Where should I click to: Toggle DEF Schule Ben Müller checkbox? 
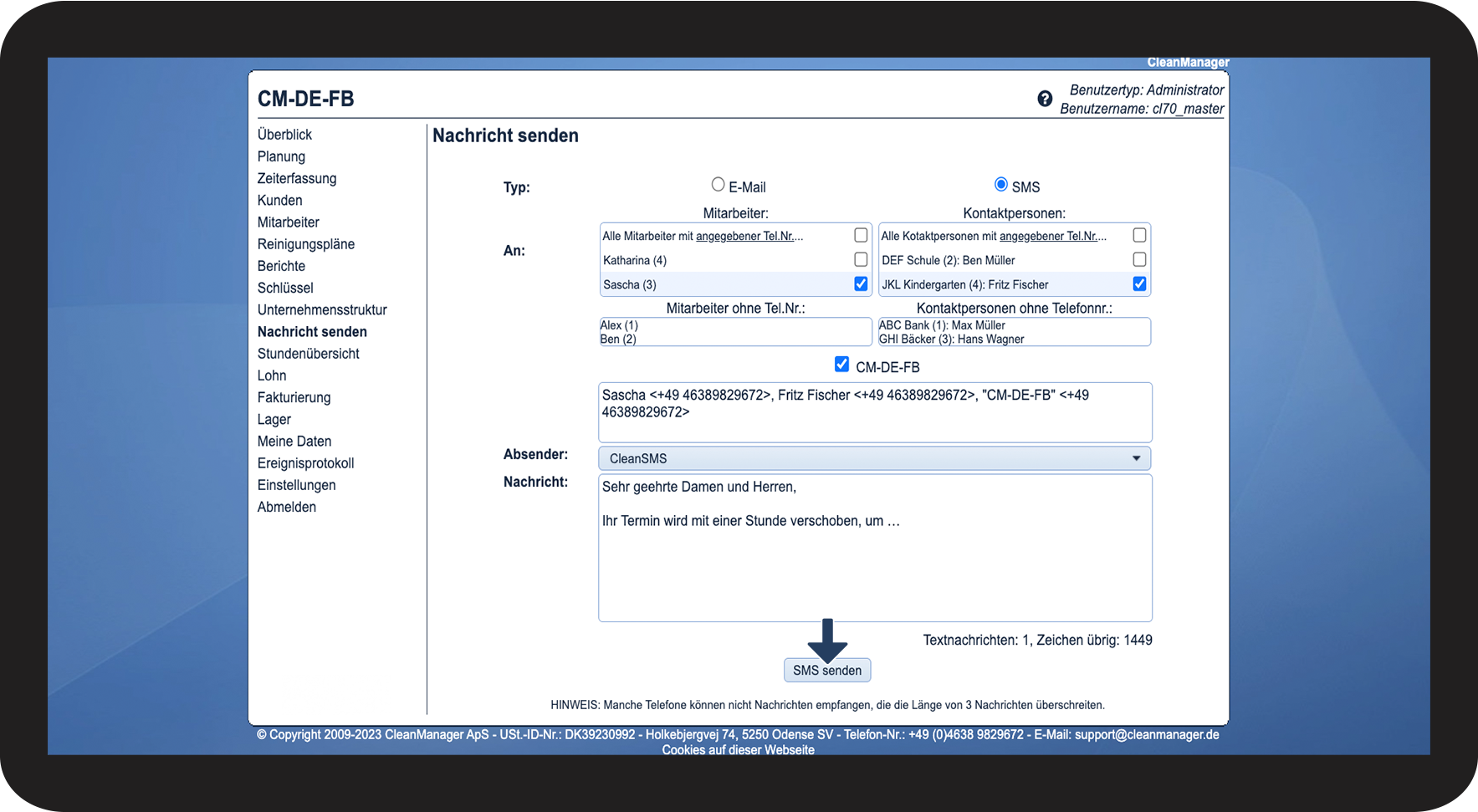click(1139, 260)
